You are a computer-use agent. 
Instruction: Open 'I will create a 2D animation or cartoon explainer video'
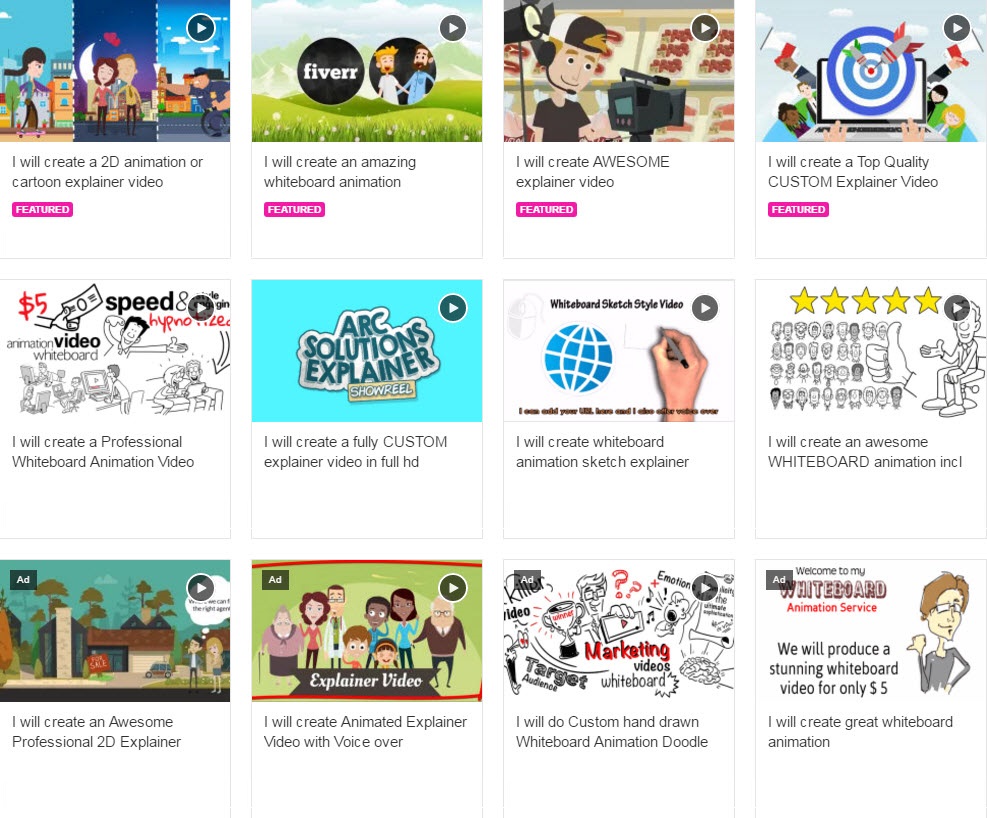108,172
